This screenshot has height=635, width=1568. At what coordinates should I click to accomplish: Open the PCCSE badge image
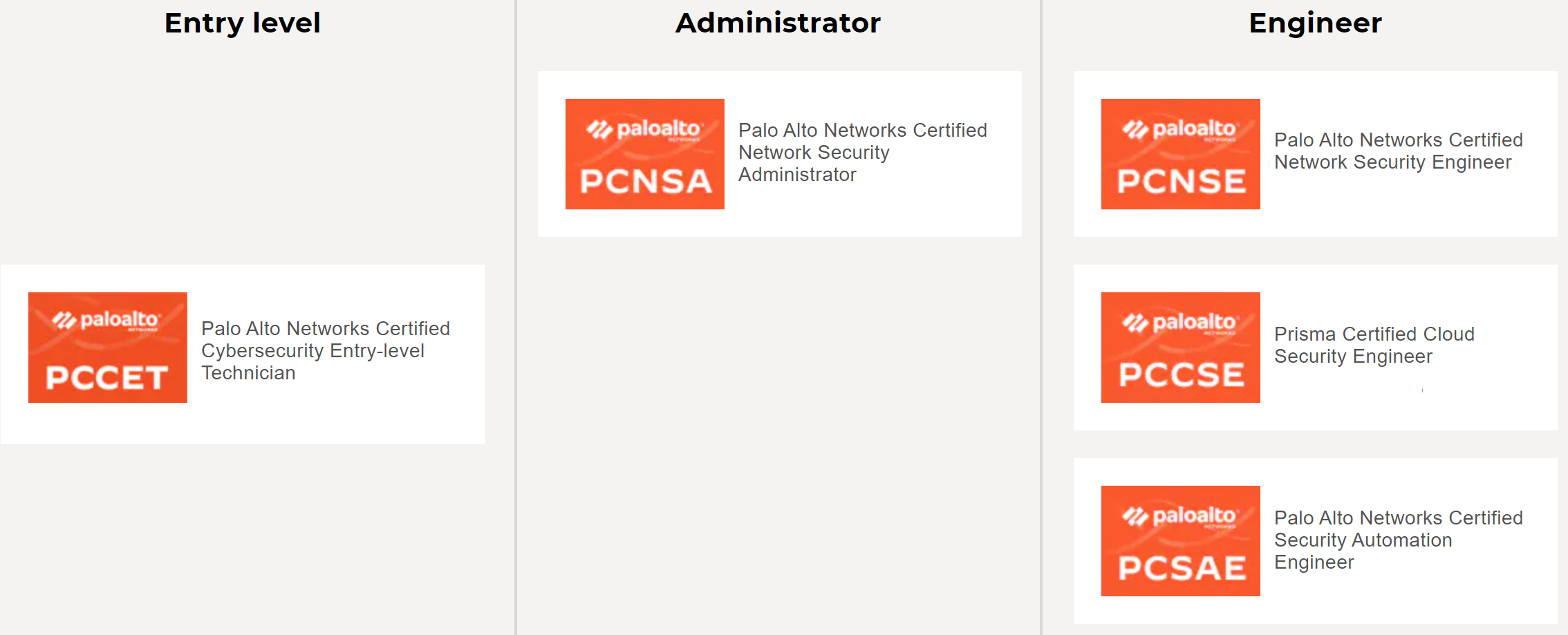1180,348
